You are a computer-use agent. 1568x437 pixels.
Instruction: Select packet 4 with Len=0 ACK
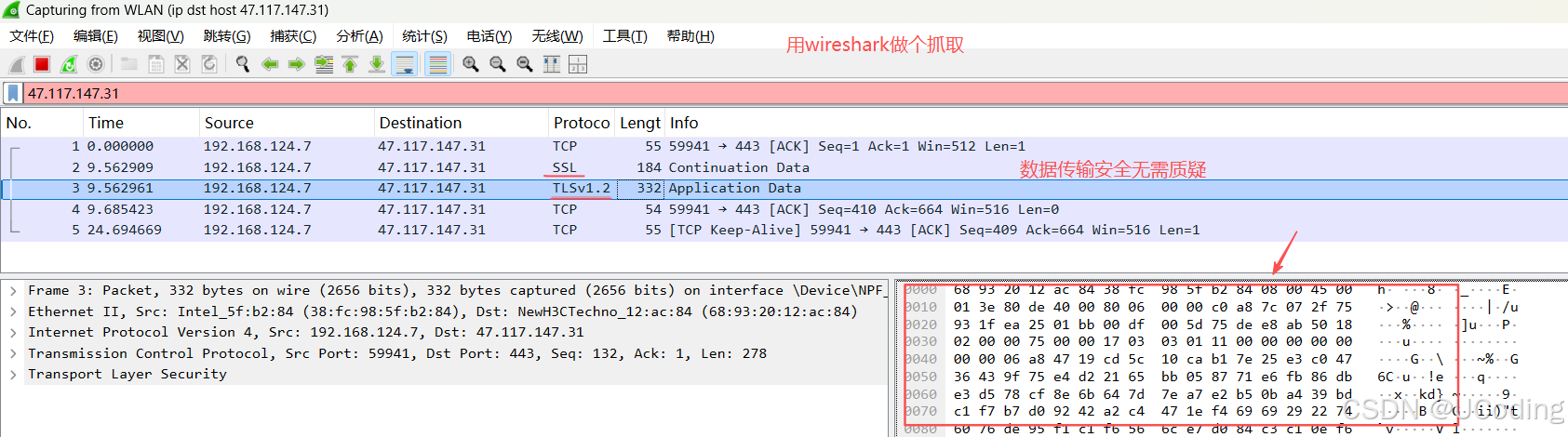click(784, 209)
